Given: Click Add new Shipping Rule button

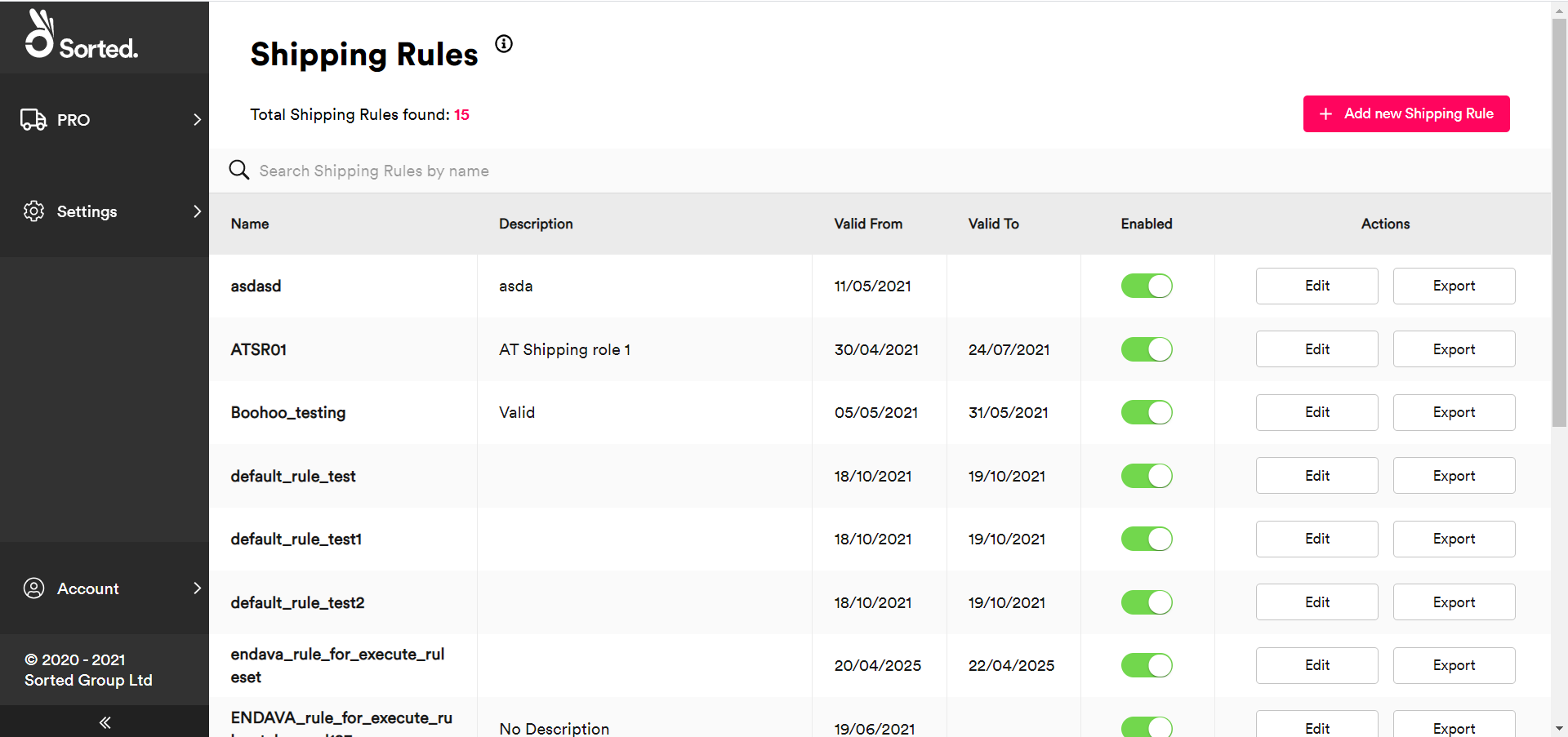Looking at the screenshot, I should click(x=1406, y=113).
